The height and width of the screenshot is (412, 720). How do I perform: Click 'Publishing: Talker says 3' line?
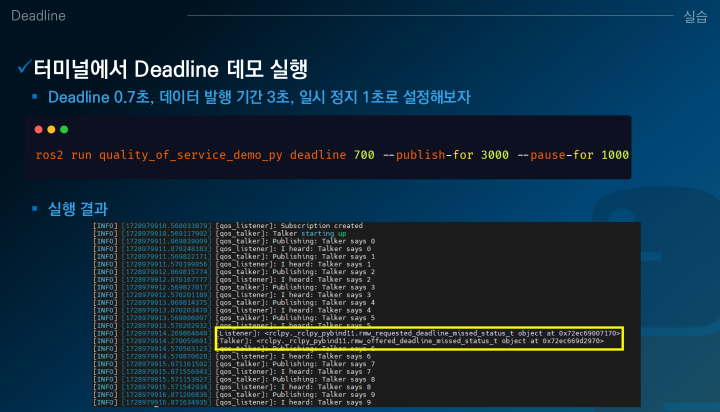234,287
